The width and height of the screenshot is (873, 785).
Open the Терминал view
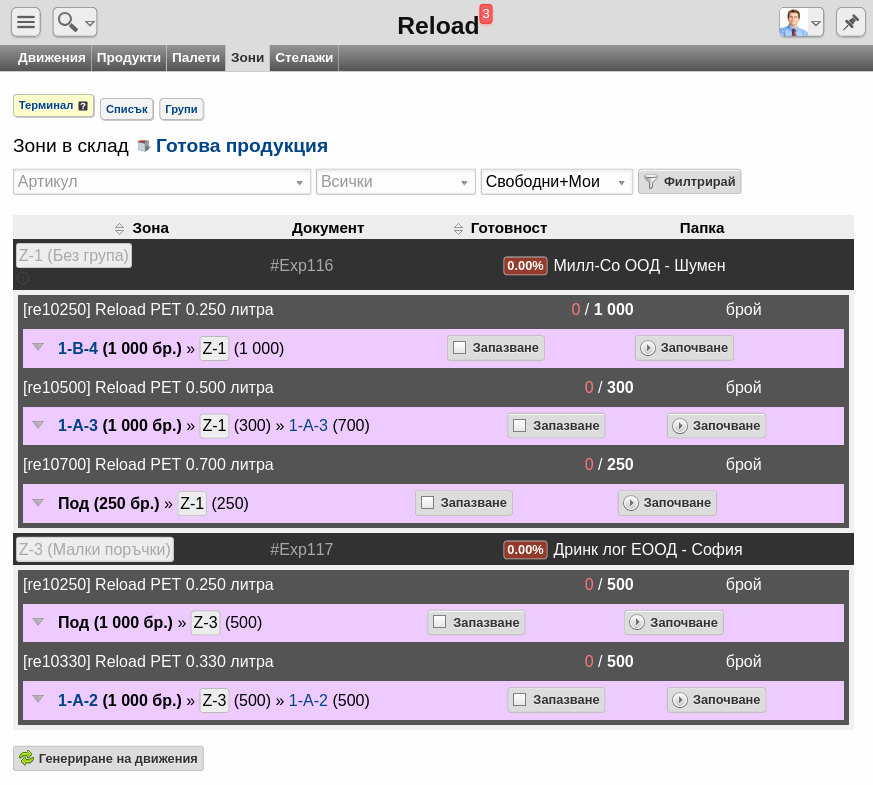point(53,106)
